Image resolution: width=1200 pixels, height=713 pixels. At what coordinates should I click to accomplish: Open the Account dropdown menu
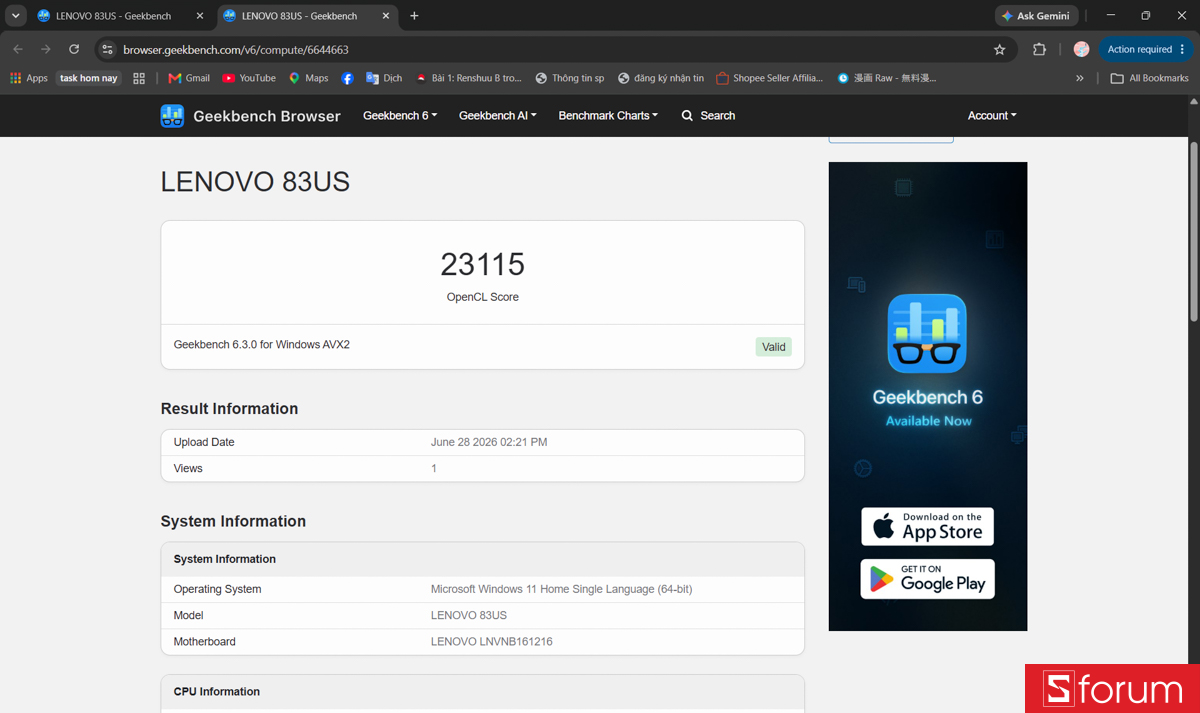point(992,116)
